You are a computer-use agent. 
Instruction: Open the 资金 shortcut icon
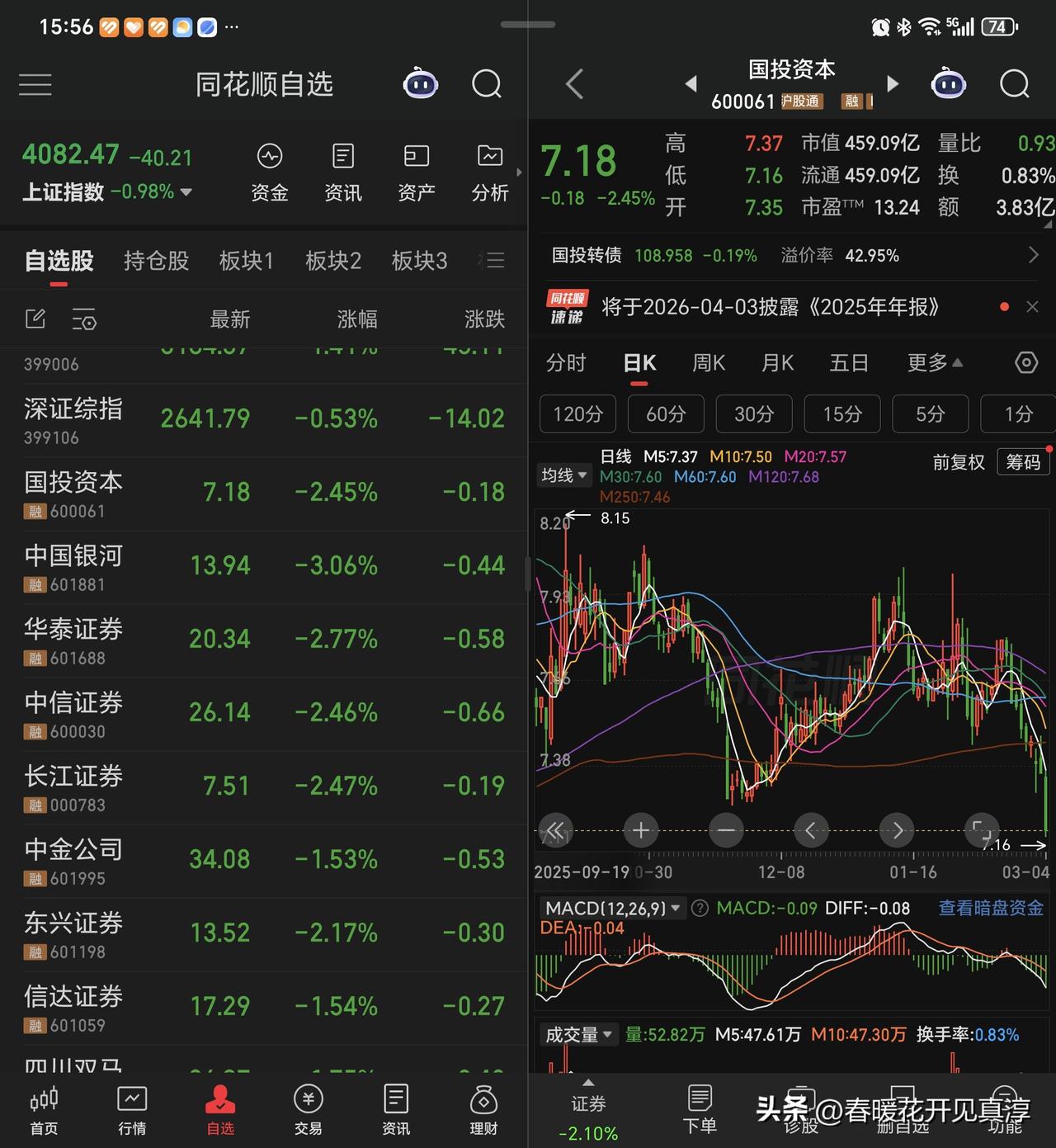[270, 173]
